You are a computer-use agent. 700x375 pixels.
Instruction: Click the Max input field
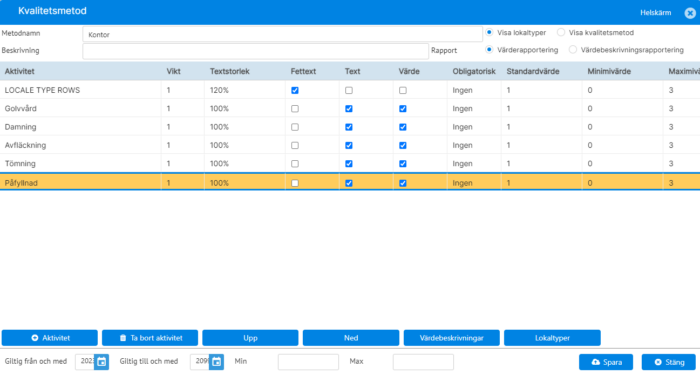(423, 362)
